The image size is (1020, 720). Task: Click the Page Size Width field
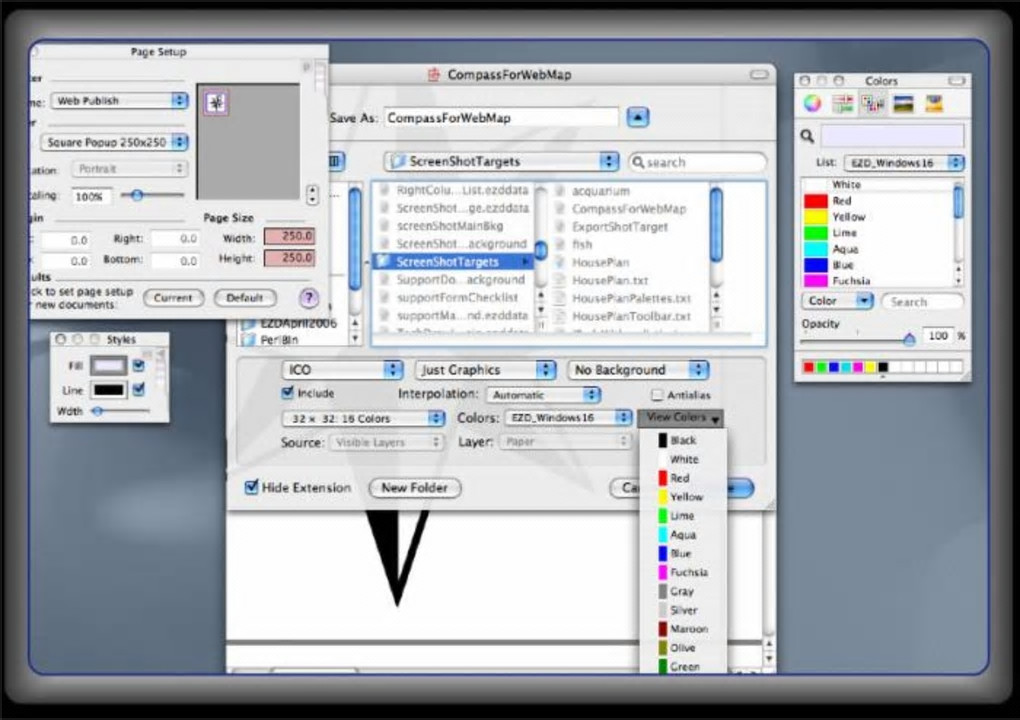pos(289,237)
